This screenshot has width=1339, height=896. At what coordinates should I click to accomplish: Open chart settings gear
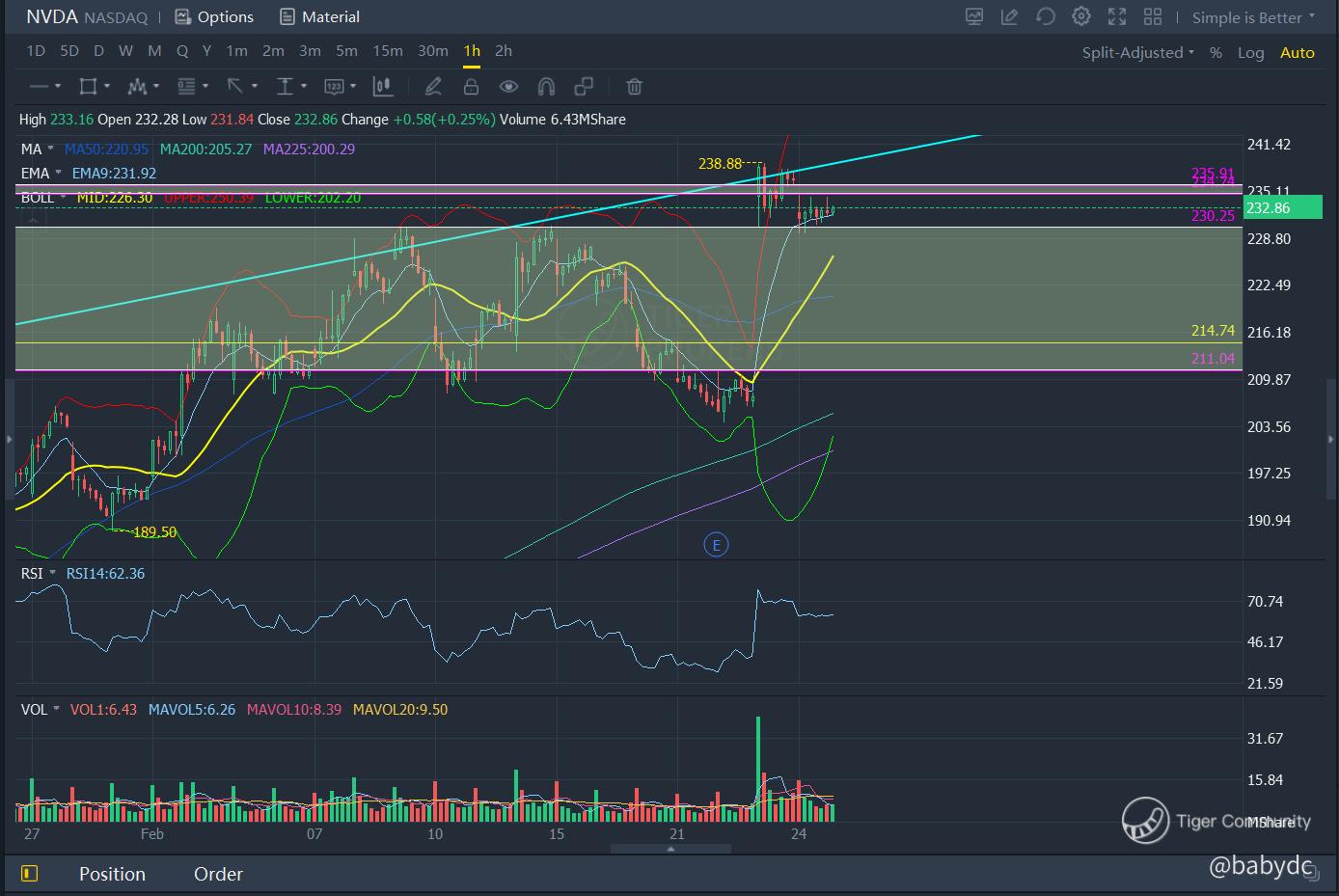[1081, 16]
